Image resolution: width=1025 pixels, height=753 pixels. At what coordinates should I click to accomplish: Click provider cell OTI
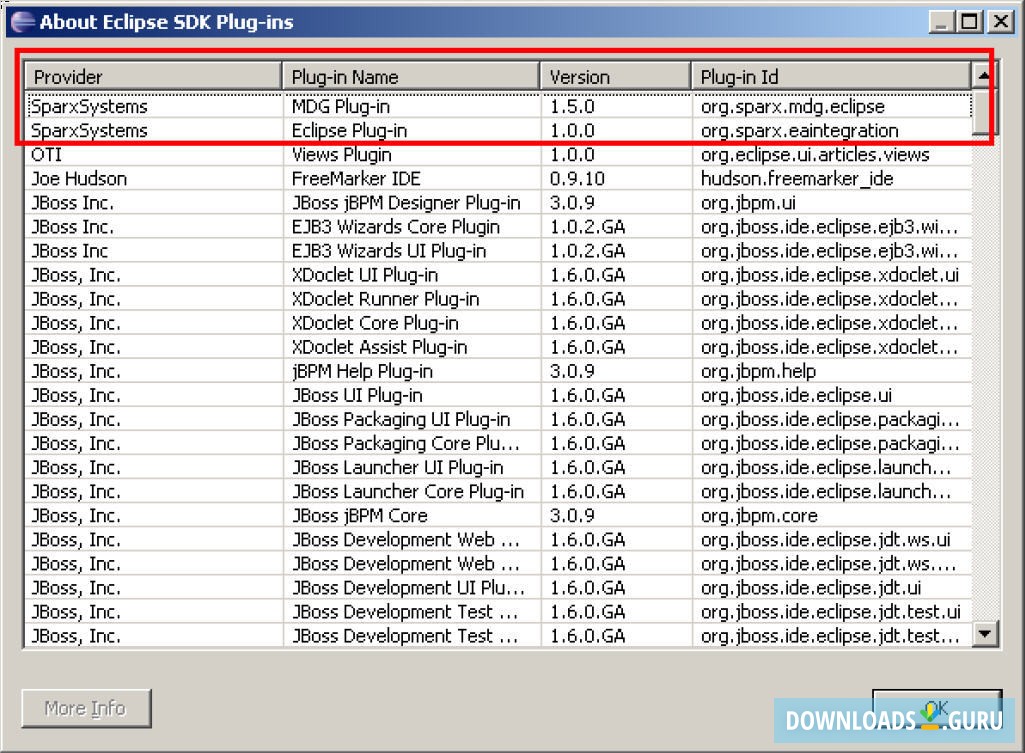point(46,154)
